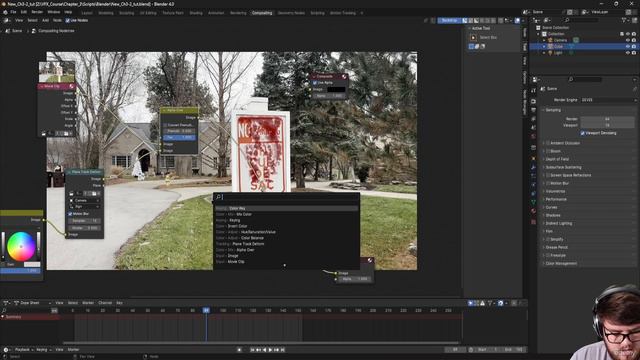640x360 pixels.
Task: Hide the Light object in outliner
Action: pyautogui.click(x=628, y=53)
